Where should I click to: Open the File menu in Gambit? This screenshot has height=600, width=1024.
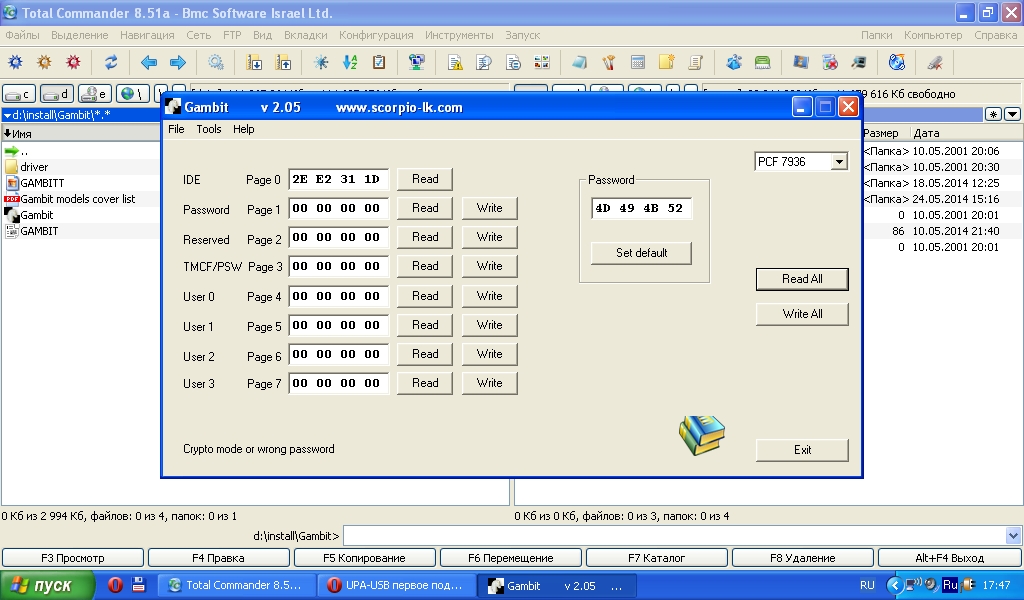[176, 129]
